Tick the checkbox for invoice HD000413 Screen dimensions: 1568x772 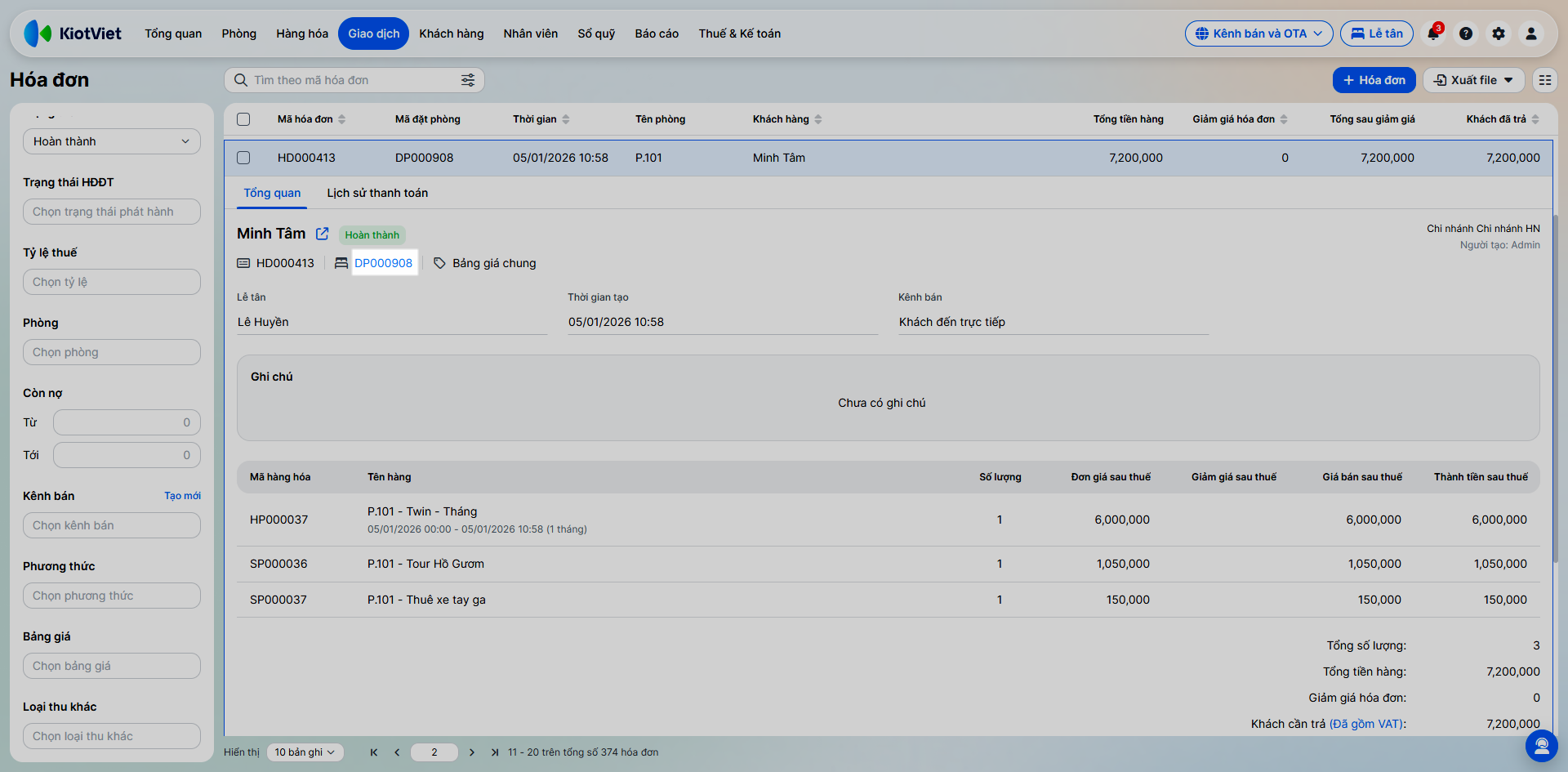point(243,158)
